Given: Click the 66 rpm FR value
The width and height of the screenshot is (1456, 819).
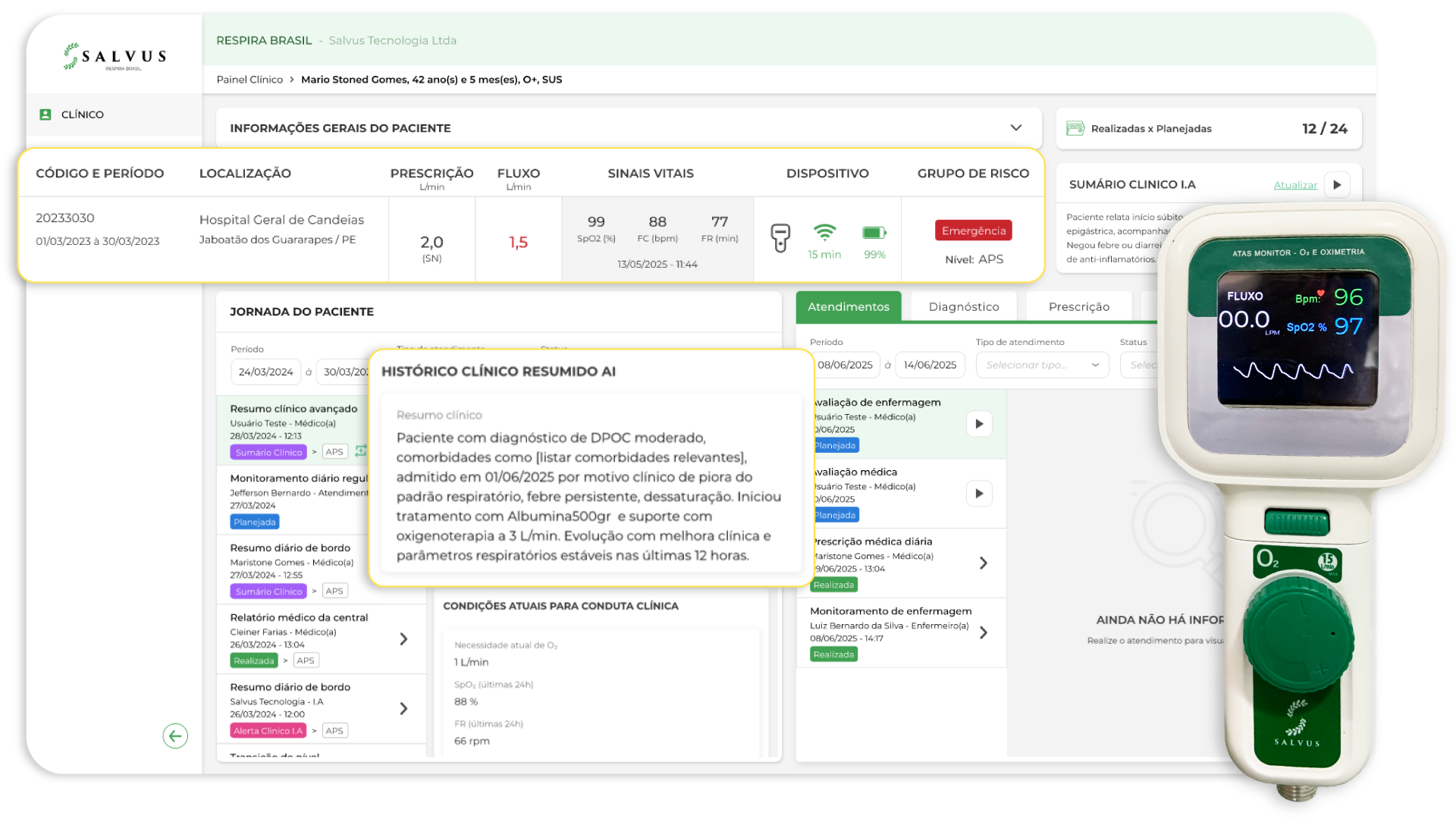Looking at the screenshot, I should [472, 741].
